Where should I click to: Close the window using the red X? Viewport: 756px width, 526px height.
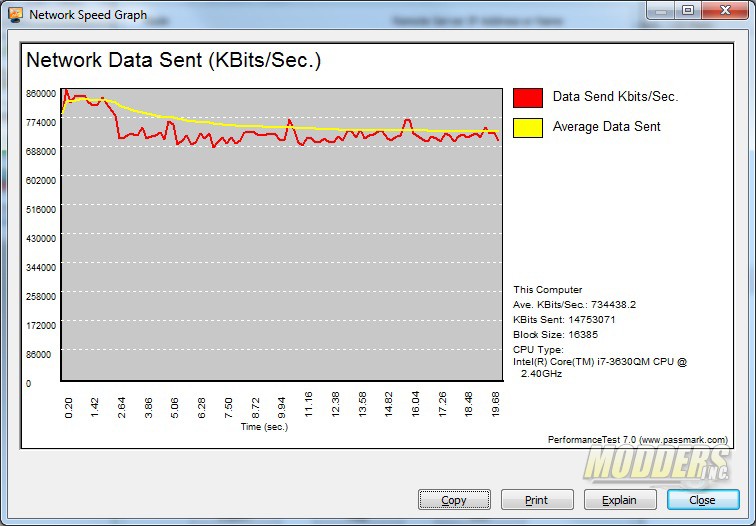tap(725, 10)
